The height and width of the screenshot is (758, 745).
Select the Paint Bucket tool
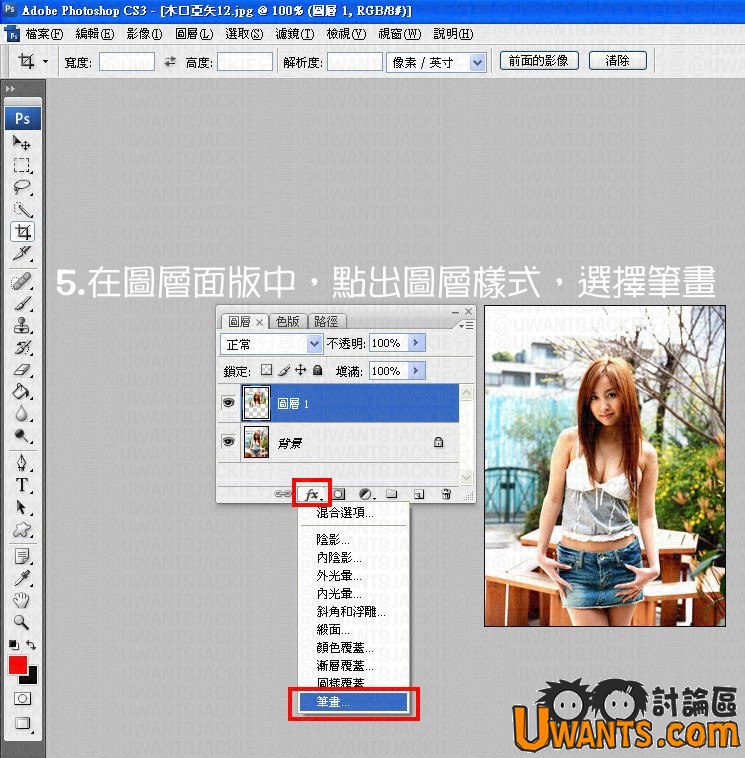point(21,392)
